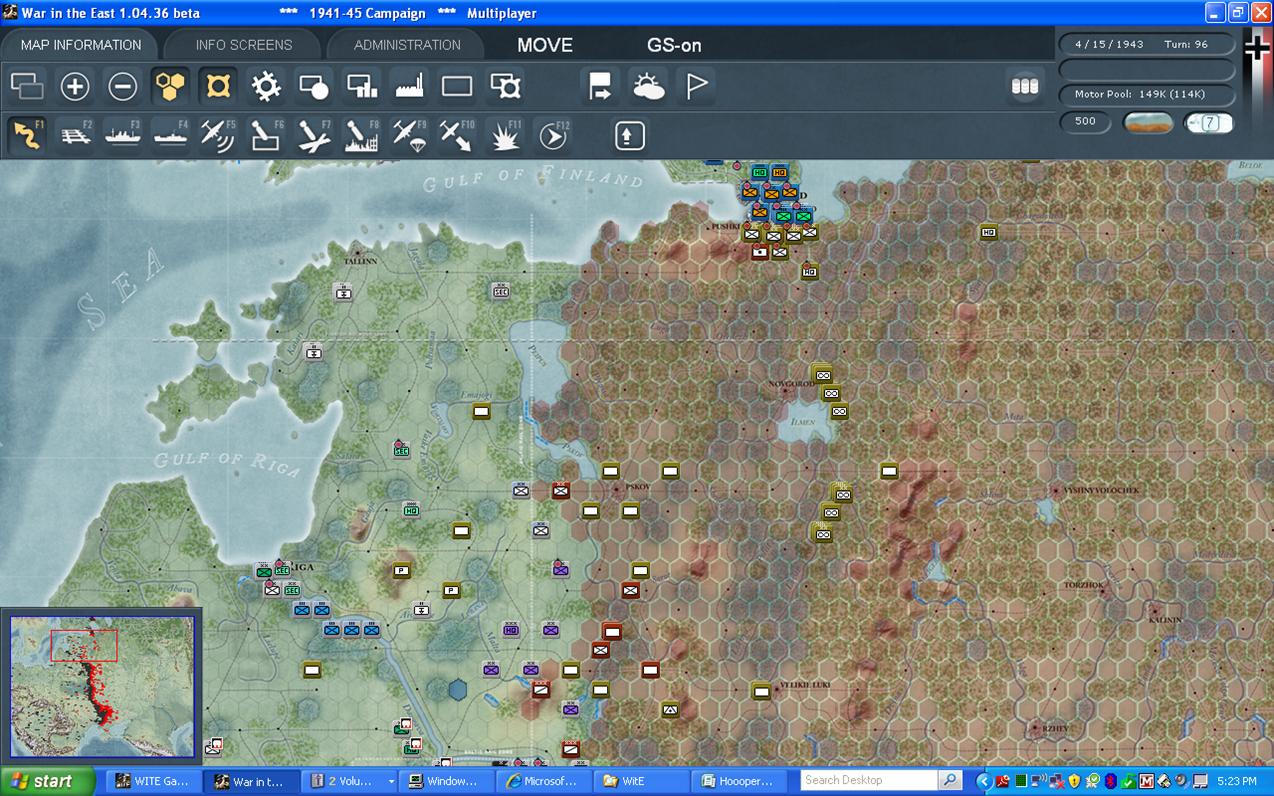Select the F5 air recon mode

point(218,135)
